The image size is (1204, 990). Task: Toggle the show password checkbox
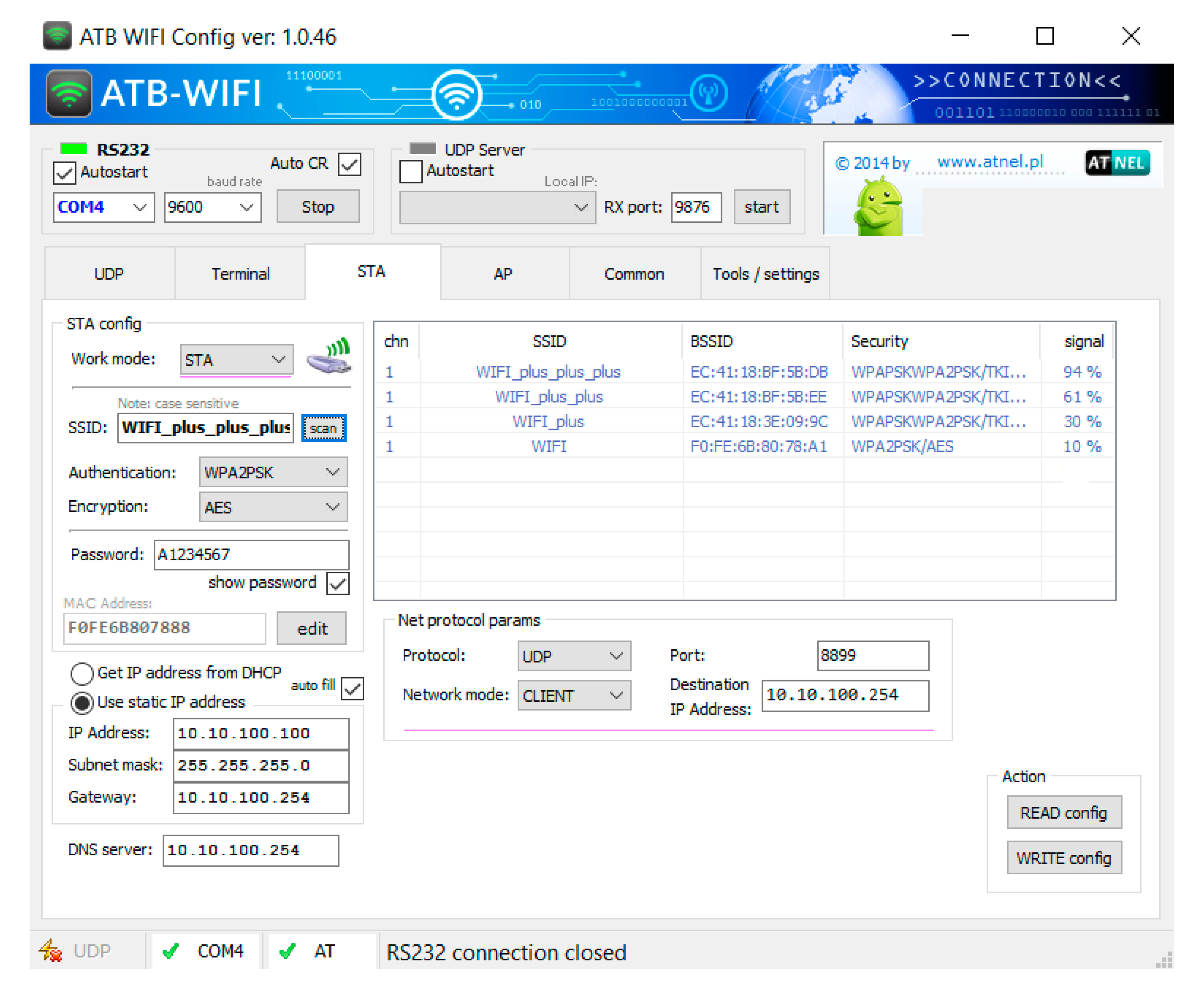pos(338,583)
